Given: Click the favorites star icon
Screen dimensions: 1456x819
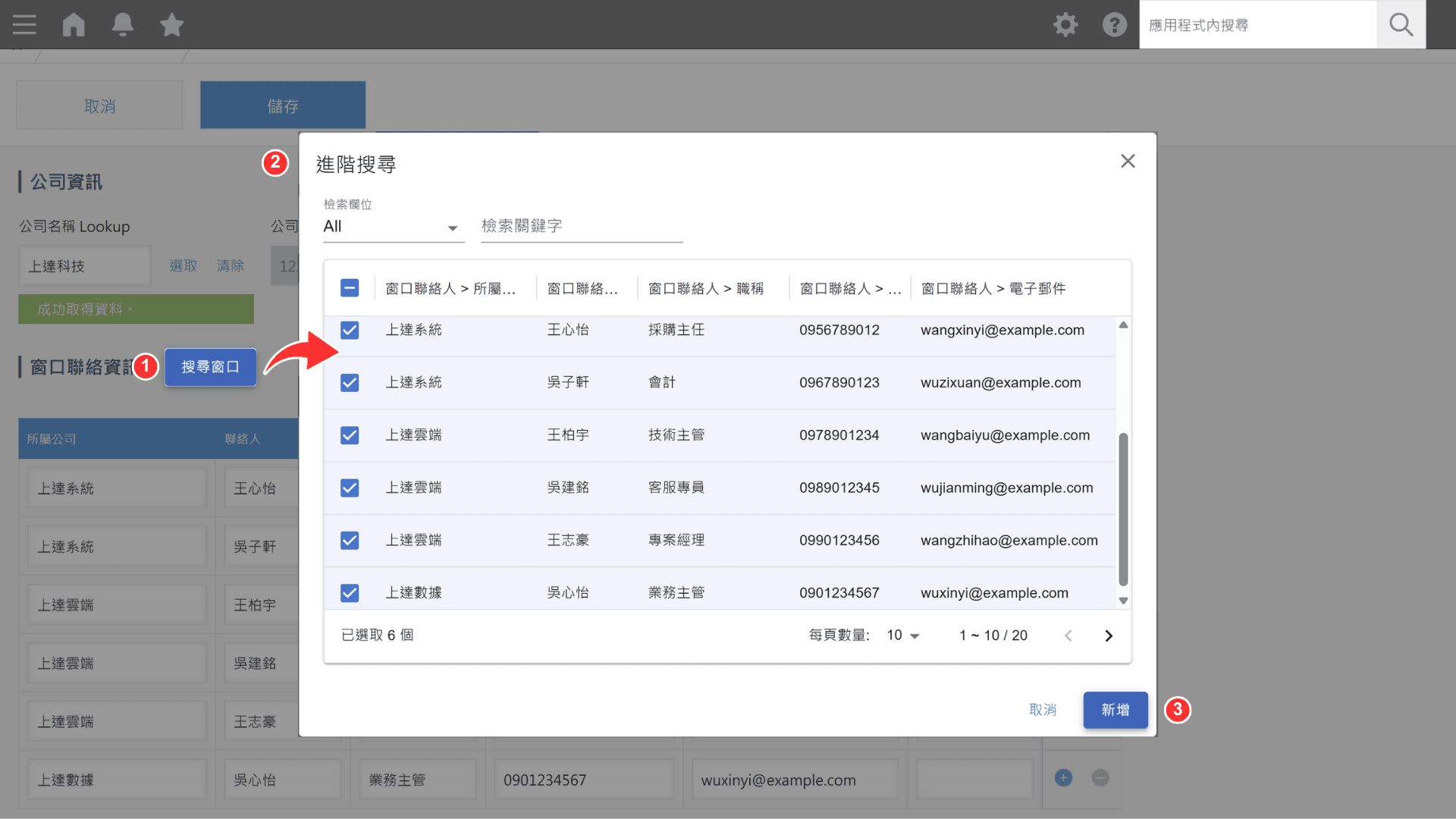Looking at the screenshot, I should (171, 24).
